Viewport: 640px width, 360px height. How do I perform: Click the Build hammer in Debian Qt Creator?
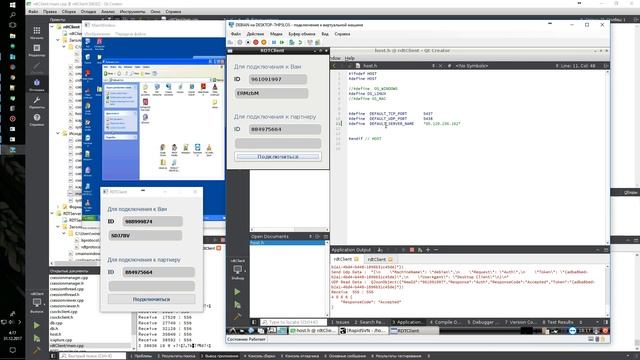237,316
